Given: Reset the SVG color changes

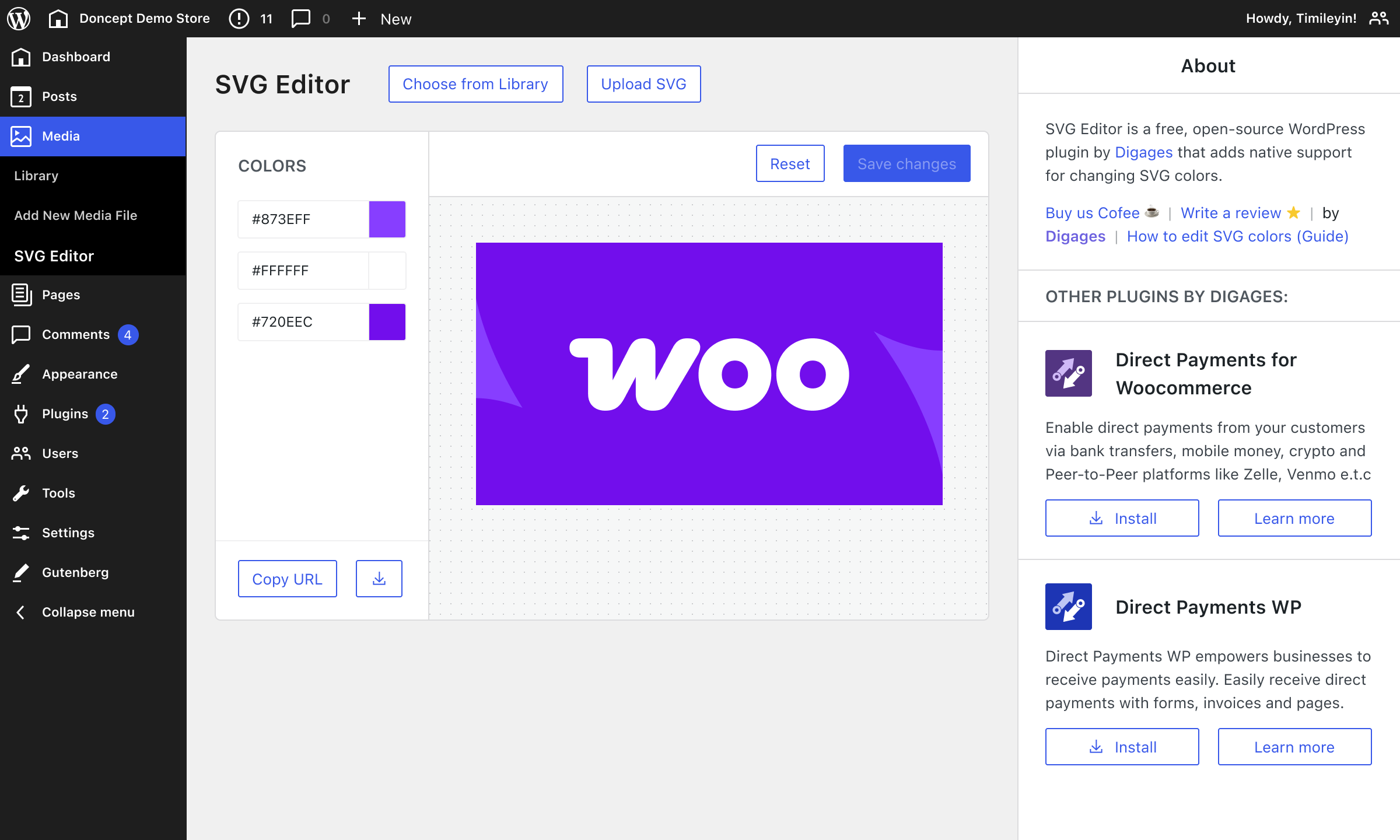Looking at the screenshot, I should coord(790,163).
